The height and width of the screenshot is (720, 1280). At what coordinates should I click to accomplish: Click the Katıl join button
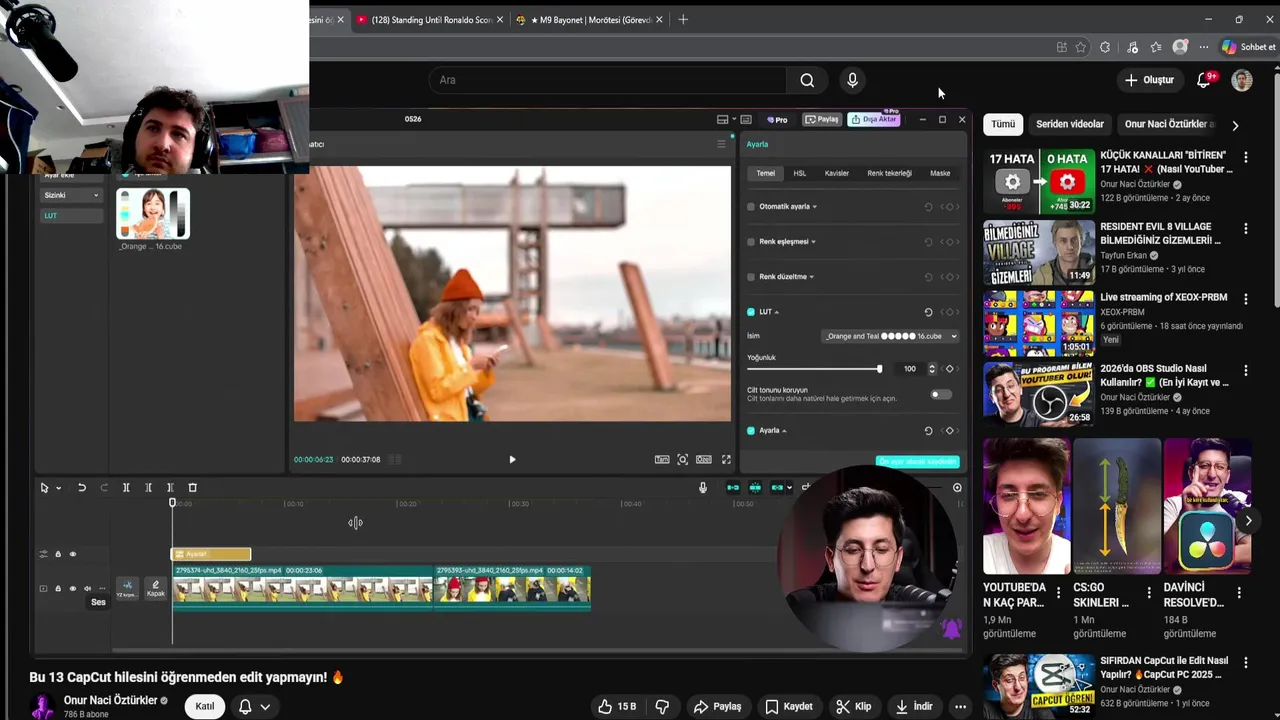(x=205, y=706)
